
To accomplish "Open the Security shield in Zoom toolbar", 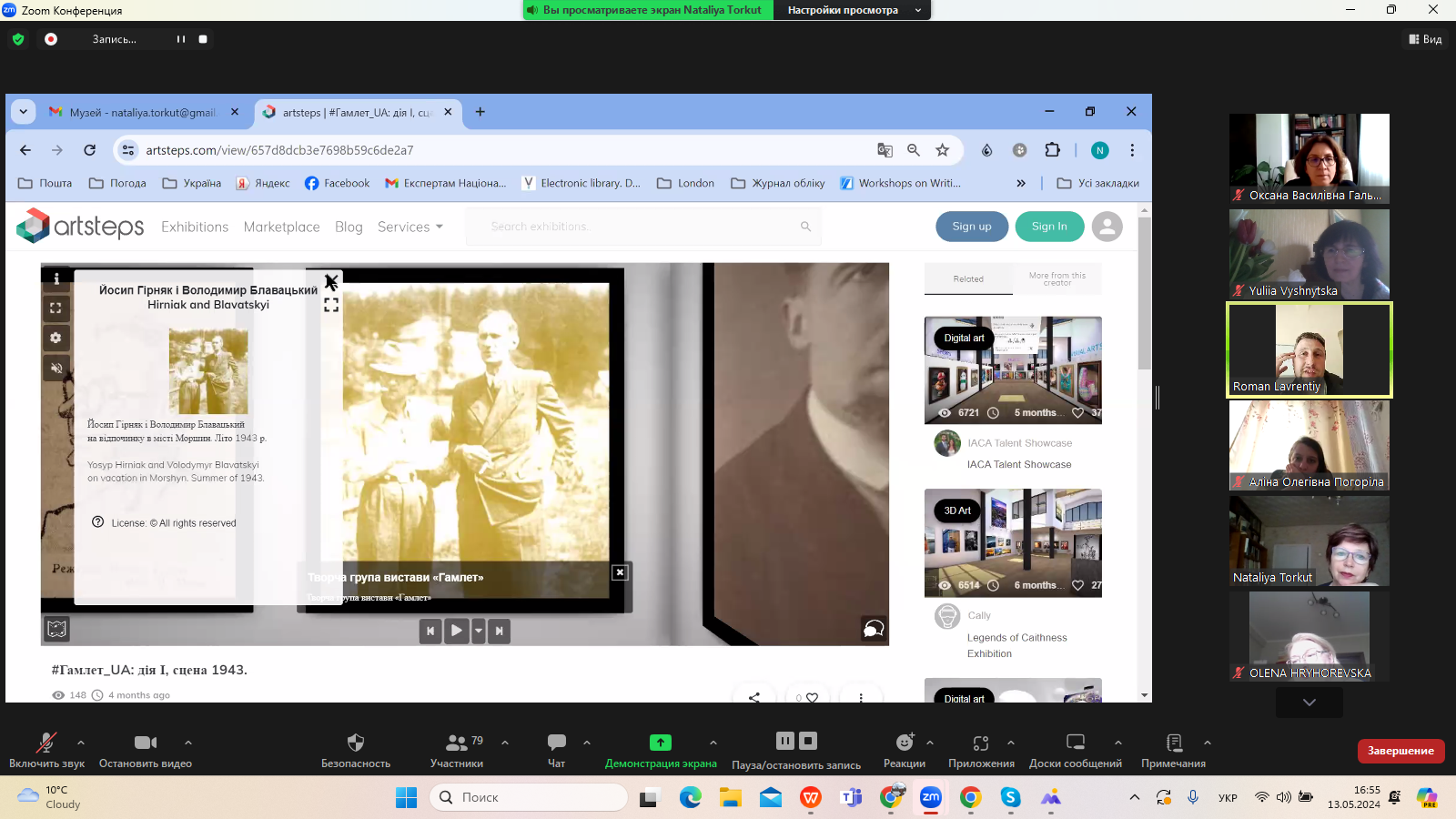I will pos(355,743).
